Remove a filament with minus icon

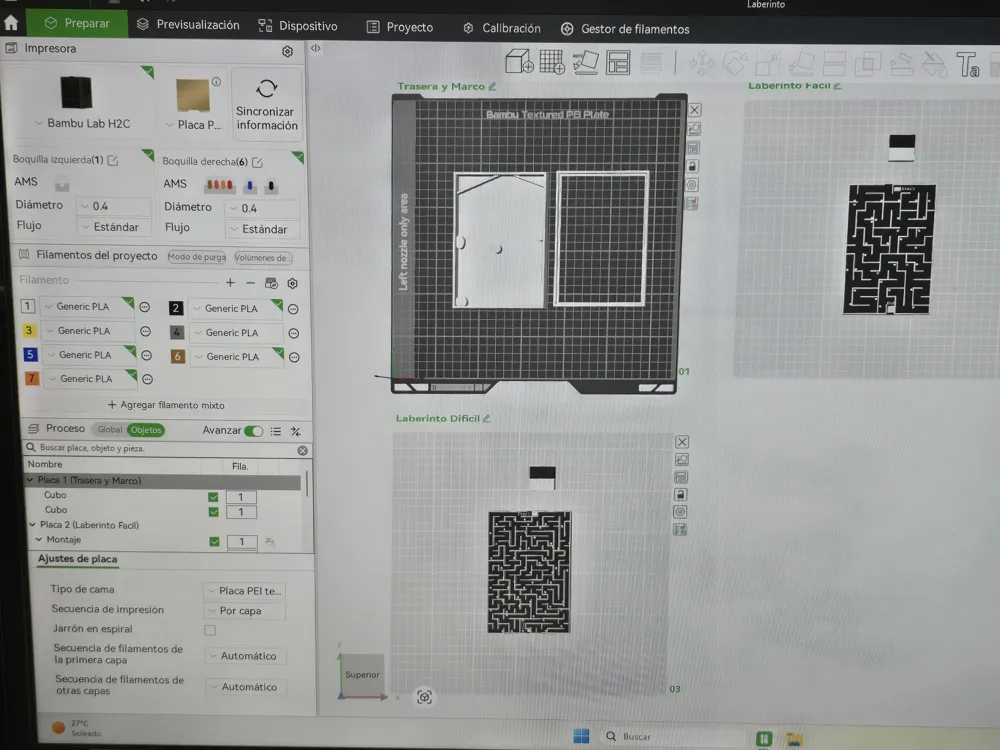251,283
